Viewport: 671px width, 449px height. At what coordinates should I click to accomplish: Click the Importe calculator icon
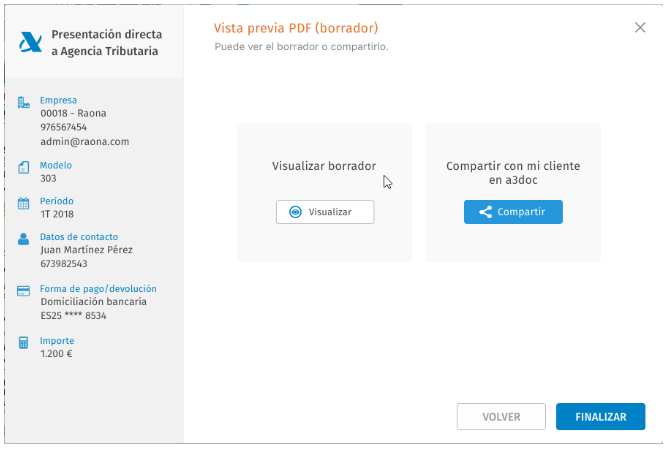[x=24, y=342]
